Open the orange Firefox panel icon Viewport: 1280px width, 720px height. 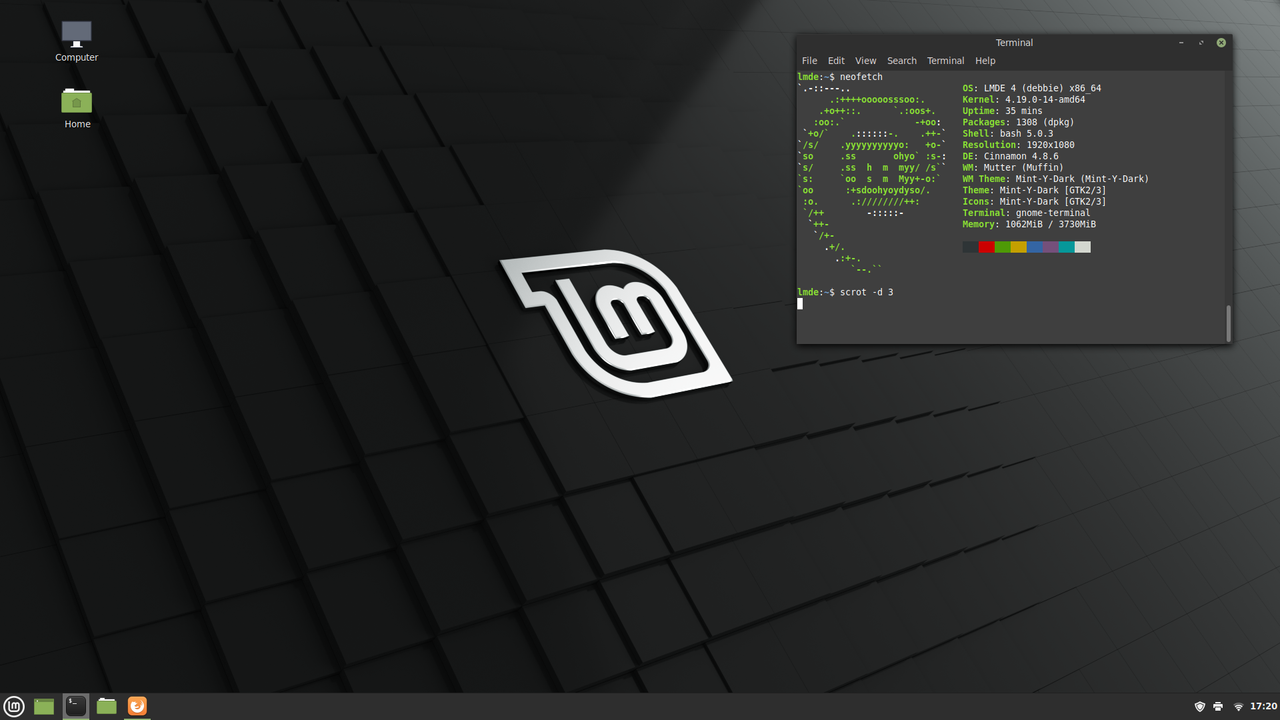(x=137, y=706)
